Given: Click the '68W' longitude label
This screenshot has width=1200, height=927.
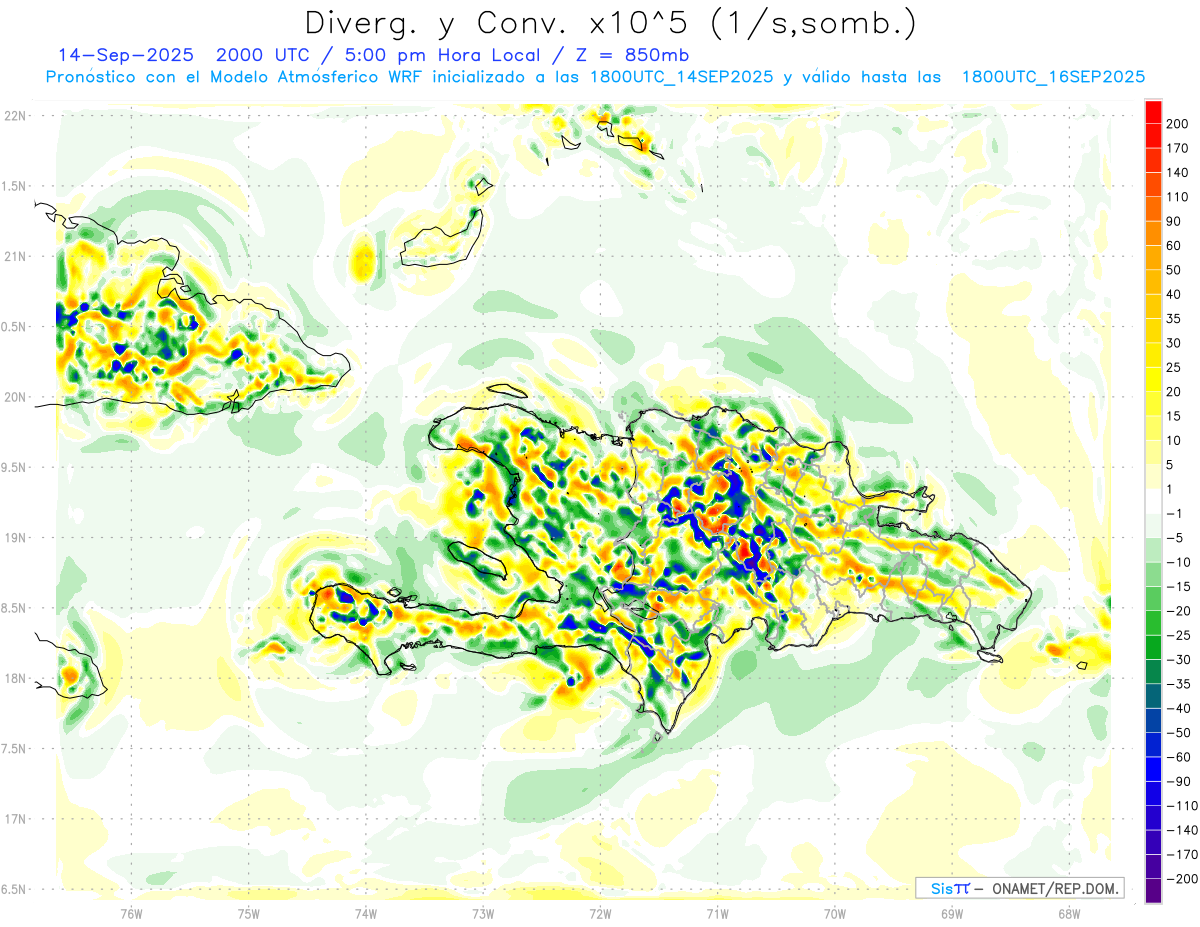Looking at the screenshot, I should [x=1068, y=914].
